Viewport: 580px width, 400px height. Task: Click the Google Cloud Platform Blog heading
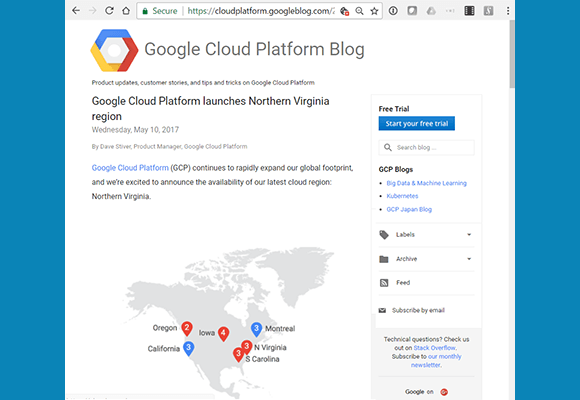click(254, 50)
